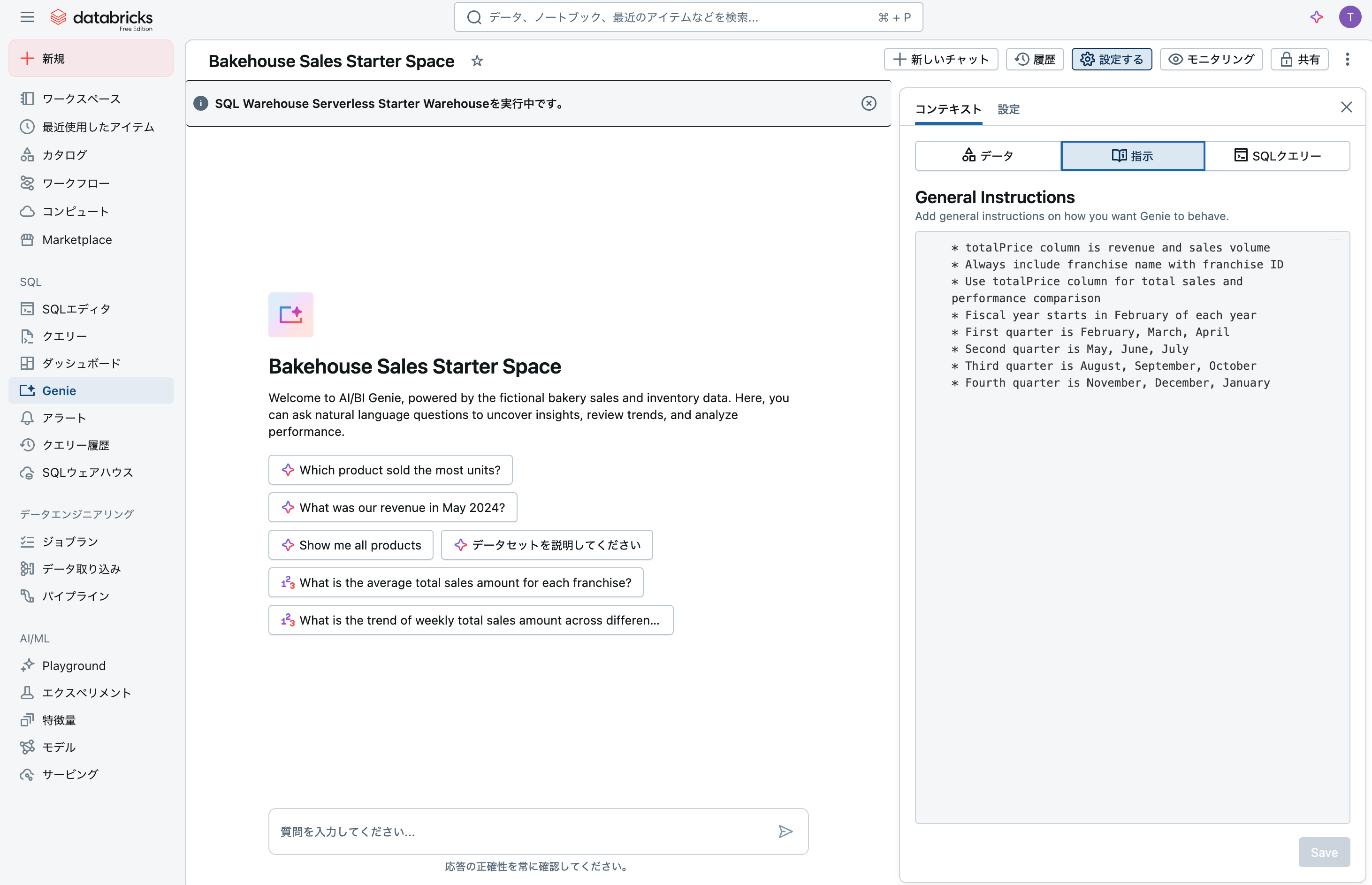This screenshot has height=885, width=1372.
Task: Open the Databricks Assistant sparkle icon
Action: [x=1316, y=17]
